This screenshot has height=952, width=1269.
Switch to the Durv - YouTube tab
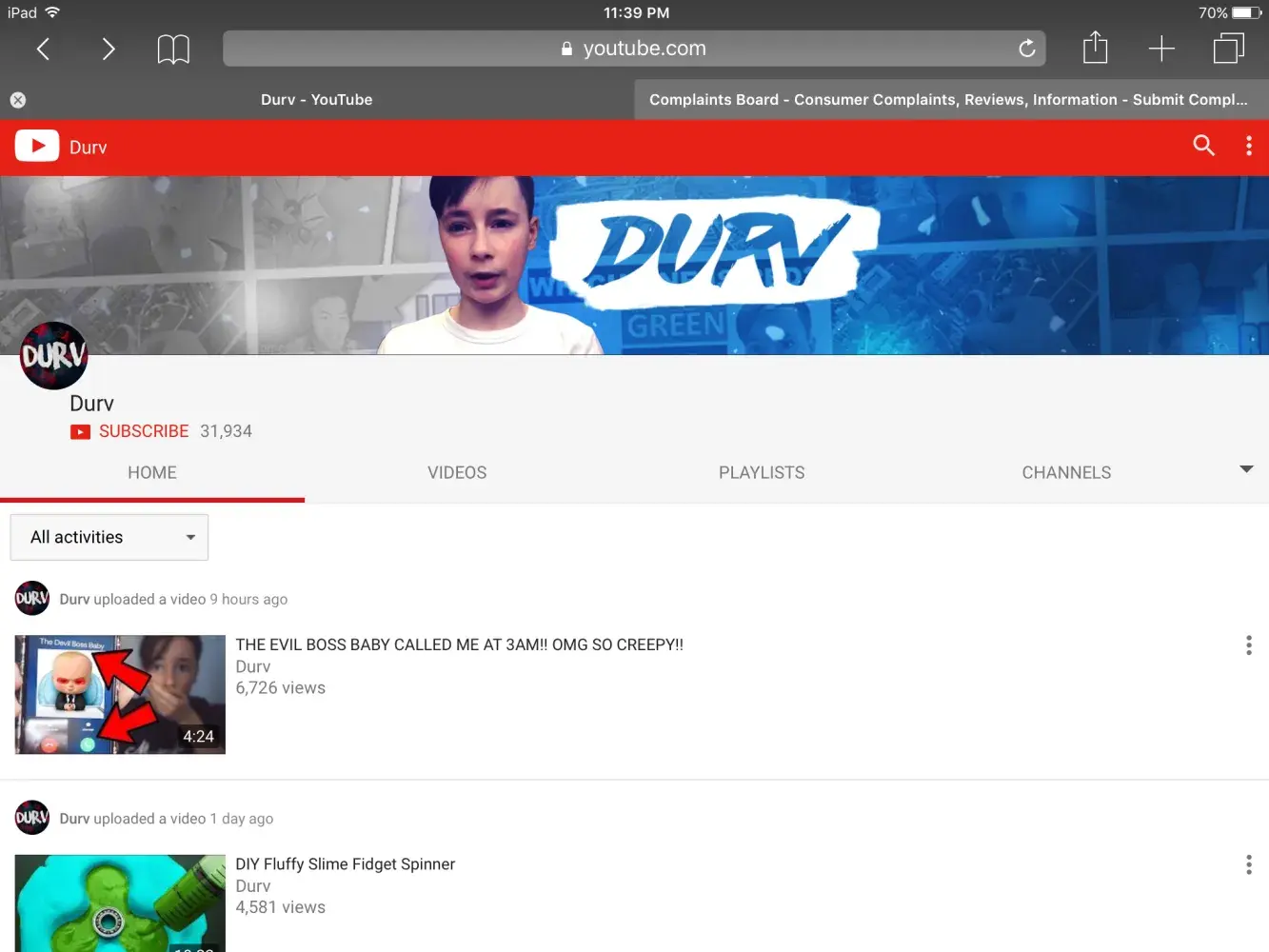pos(317,100)
